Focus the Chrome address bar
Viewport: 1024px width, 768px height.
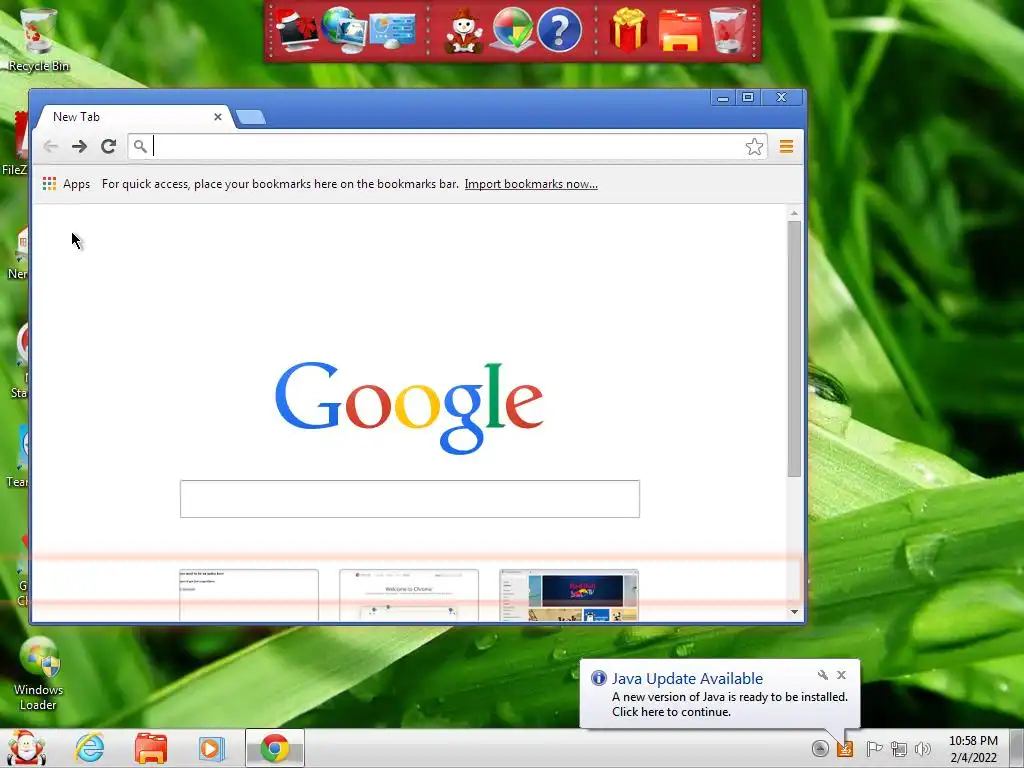pos(447,146)
